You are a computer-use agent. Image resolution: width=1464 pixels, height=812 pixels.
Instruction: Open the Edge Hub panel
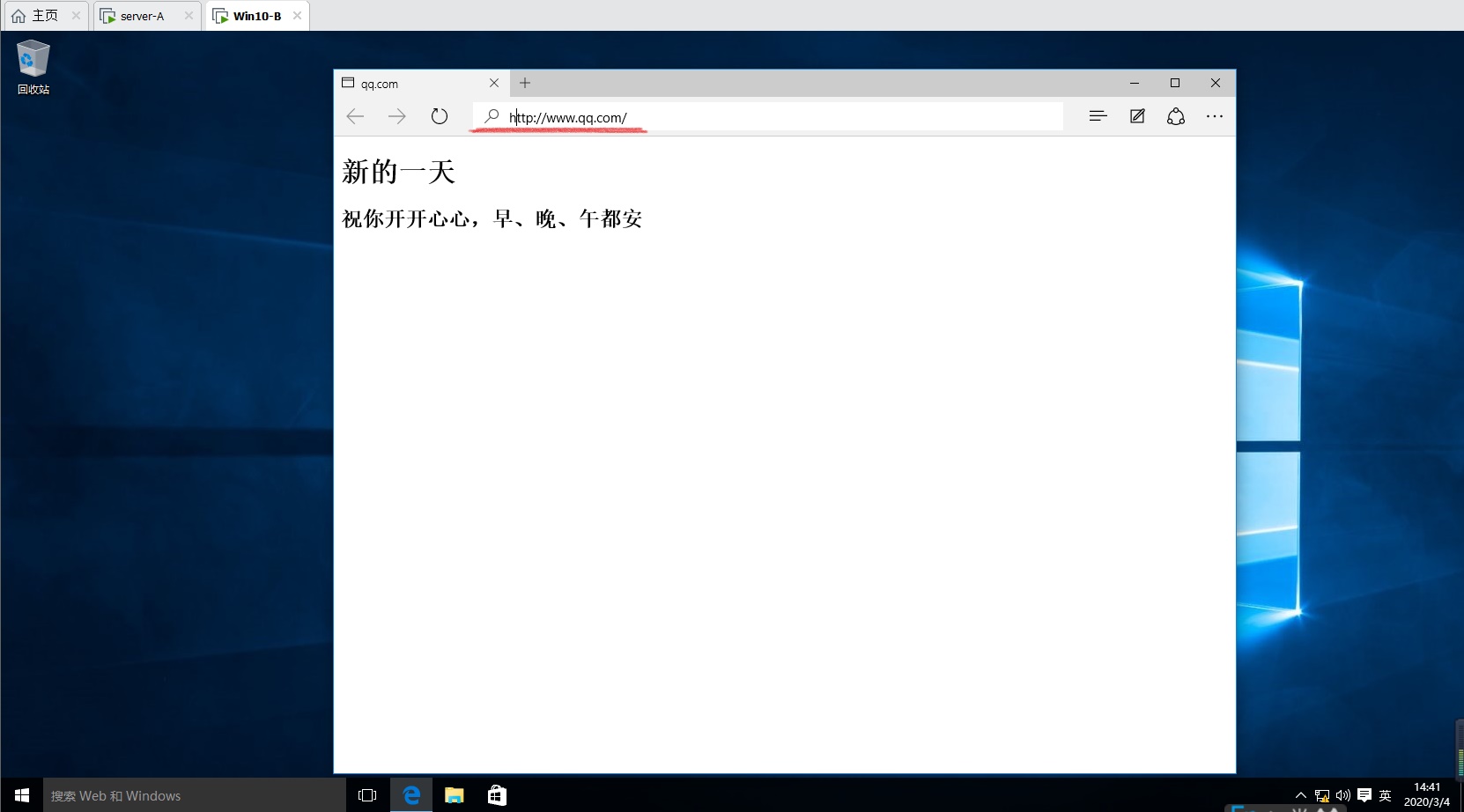pyautogui.click(x=1098, y=116)
